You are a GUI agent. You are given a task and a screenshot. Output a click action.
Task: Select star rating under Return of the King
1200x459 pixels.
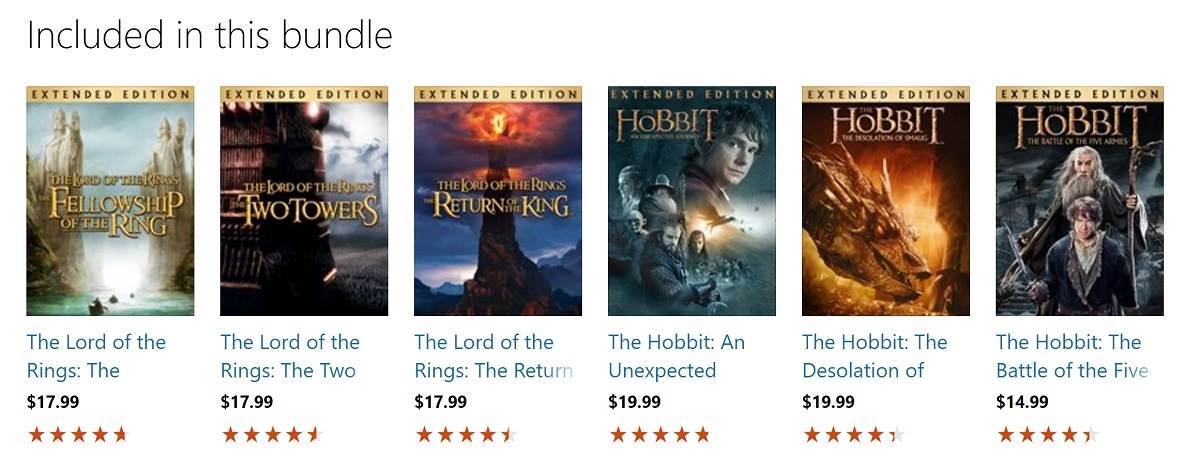(x=466, y=434)
